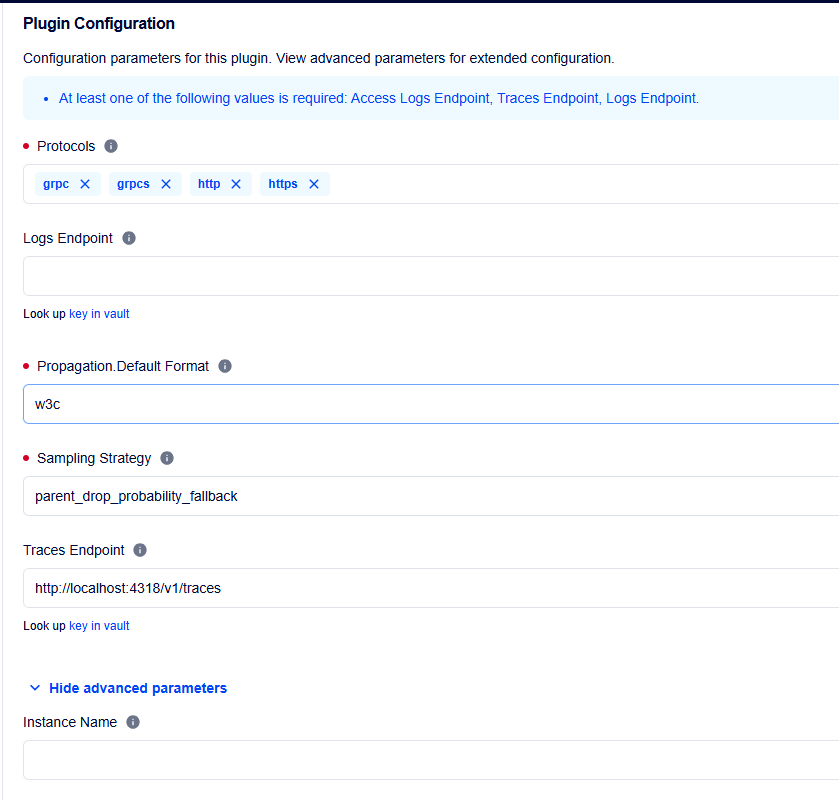Remove the http protocol tag

pyautogui.click(x=236, y=184)
